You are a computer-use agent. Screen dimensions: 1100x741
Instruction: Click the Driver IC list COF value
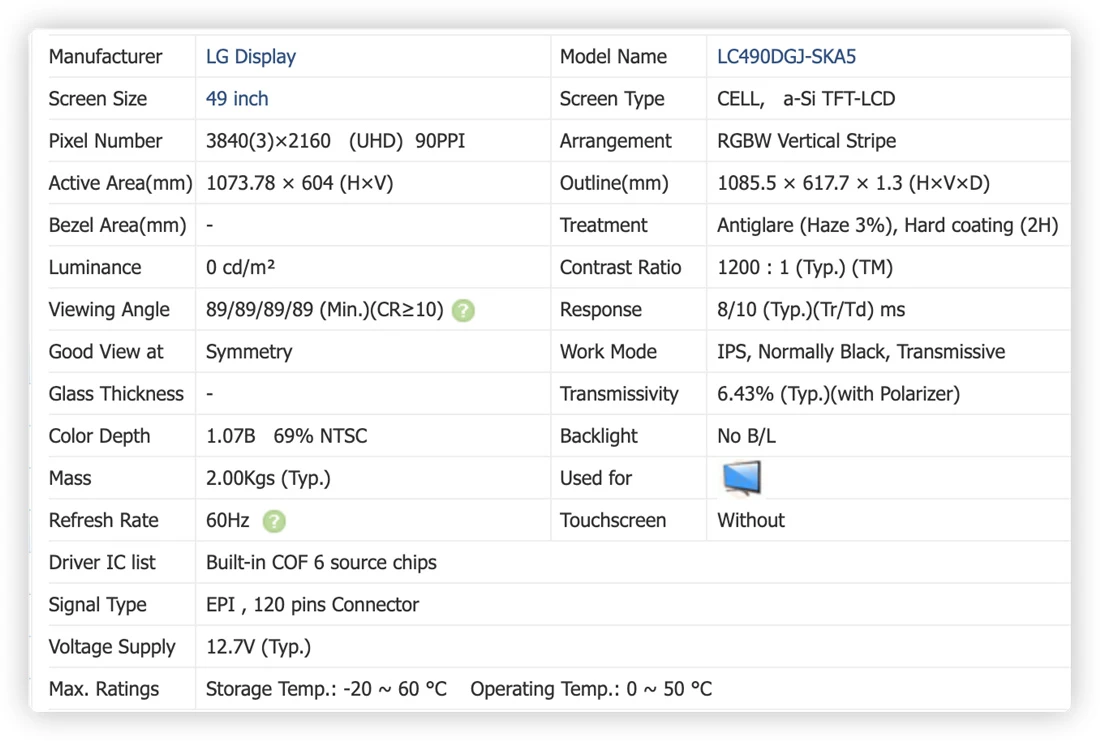click(321, 563)
